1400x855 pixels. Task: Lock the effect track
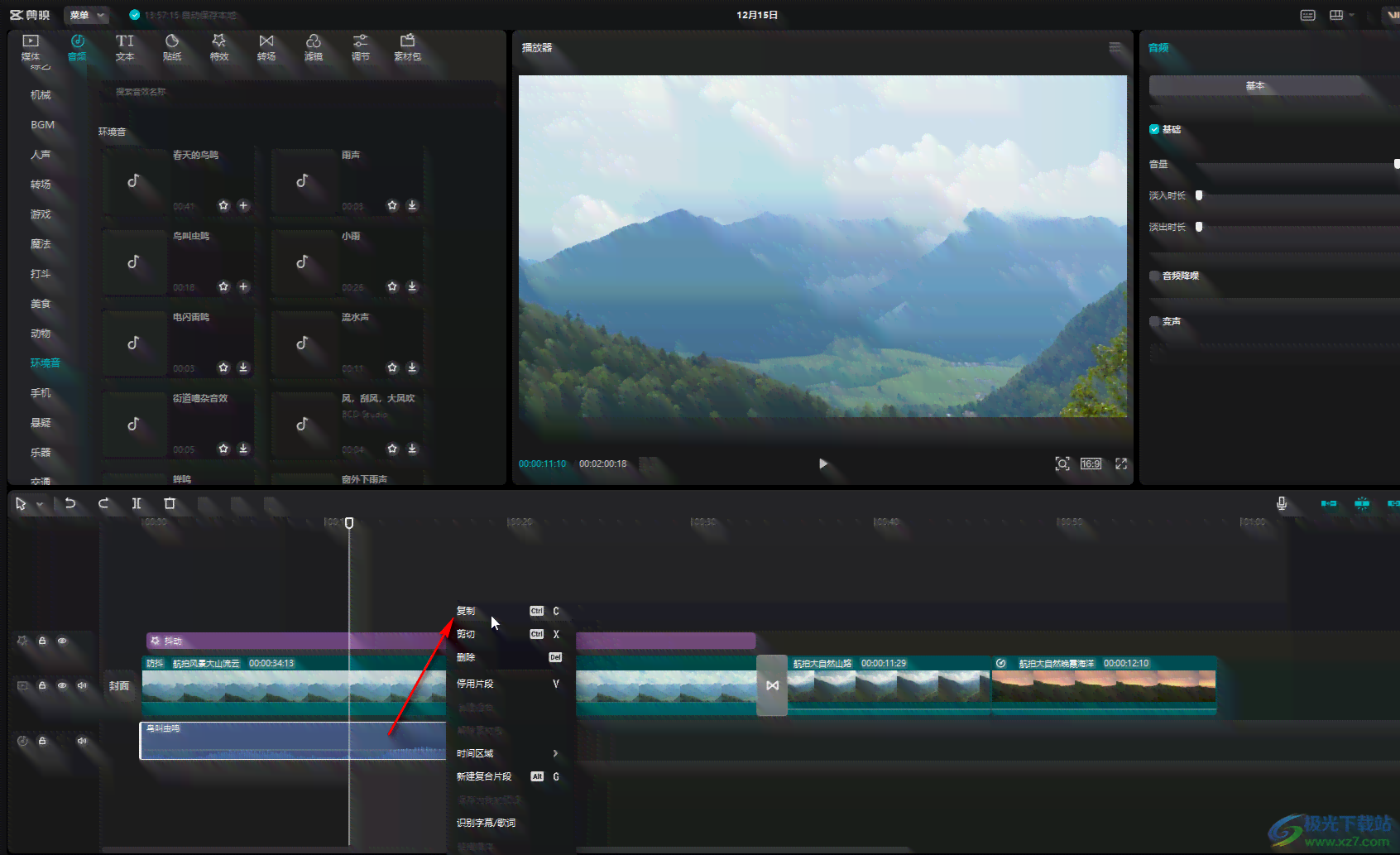[x=42, y=641]
